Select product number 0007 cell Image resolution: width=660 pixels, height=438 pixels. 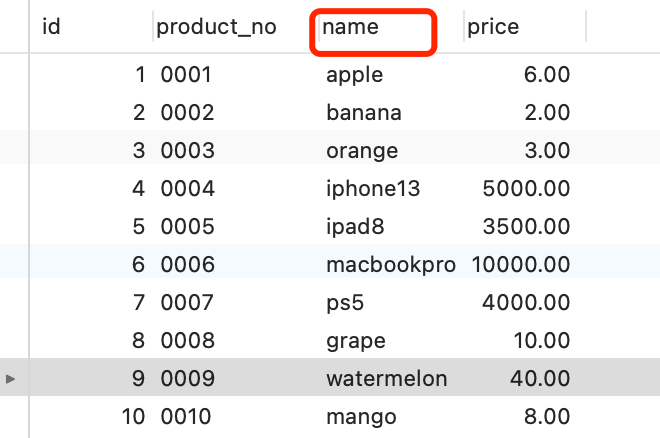pyautogui.click(x=187, y=303)
